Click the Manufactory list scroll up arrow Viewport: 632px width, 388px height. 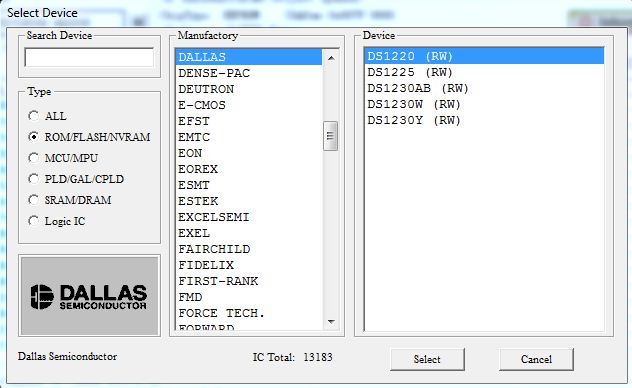(x=331, y=58)
